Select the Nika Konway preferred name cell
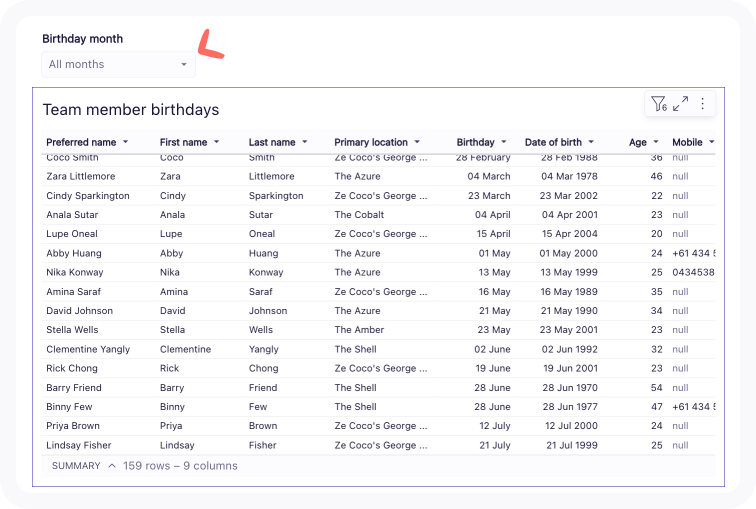The width and height of the screenshot is (756, 509). coord(75,272)
